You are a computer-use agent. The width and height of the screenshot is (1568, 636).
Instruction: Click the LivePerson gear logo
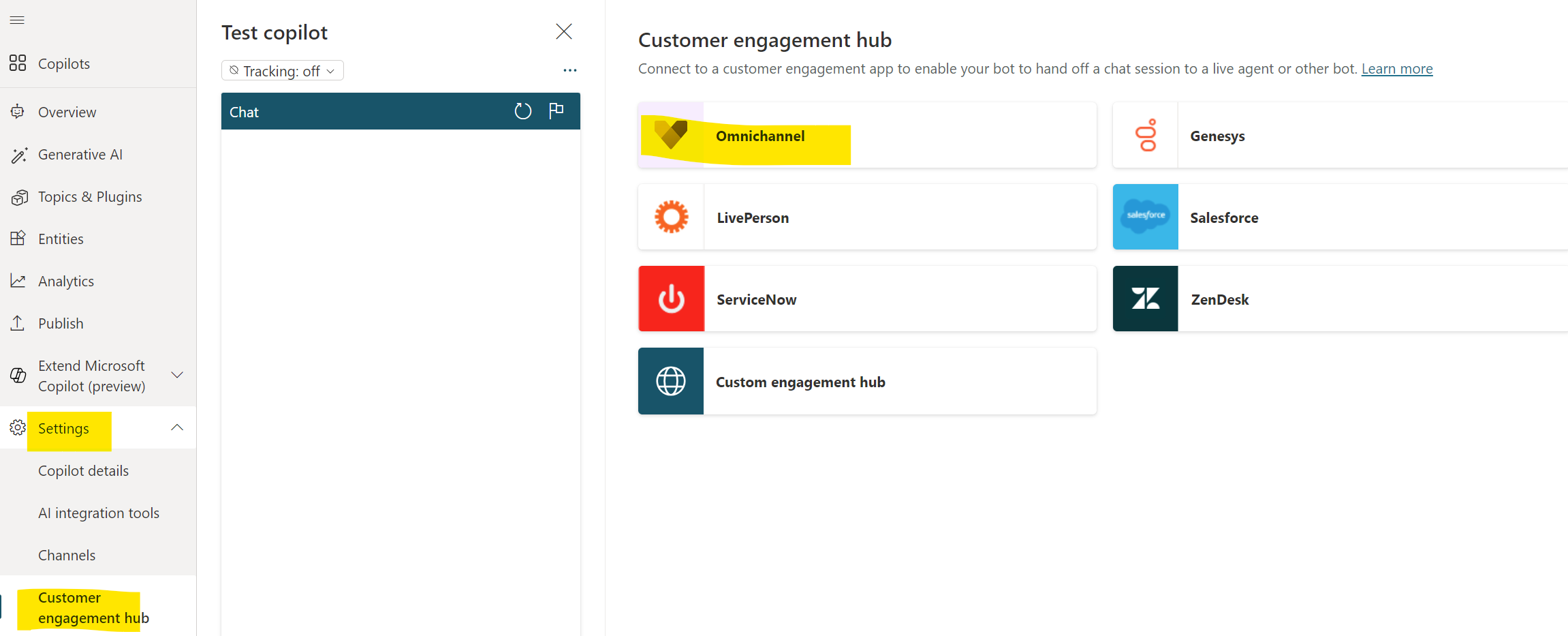[672, 217]
